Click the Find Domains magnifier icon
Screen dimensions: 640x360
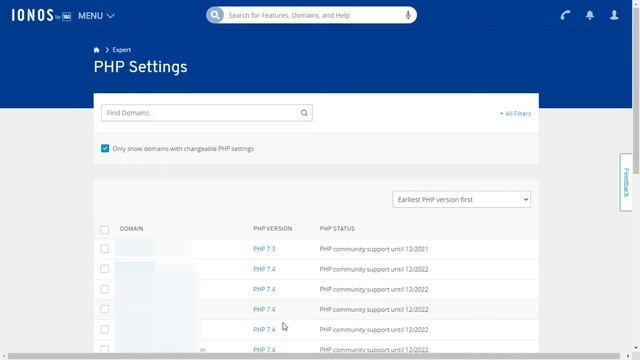point(304,113)
